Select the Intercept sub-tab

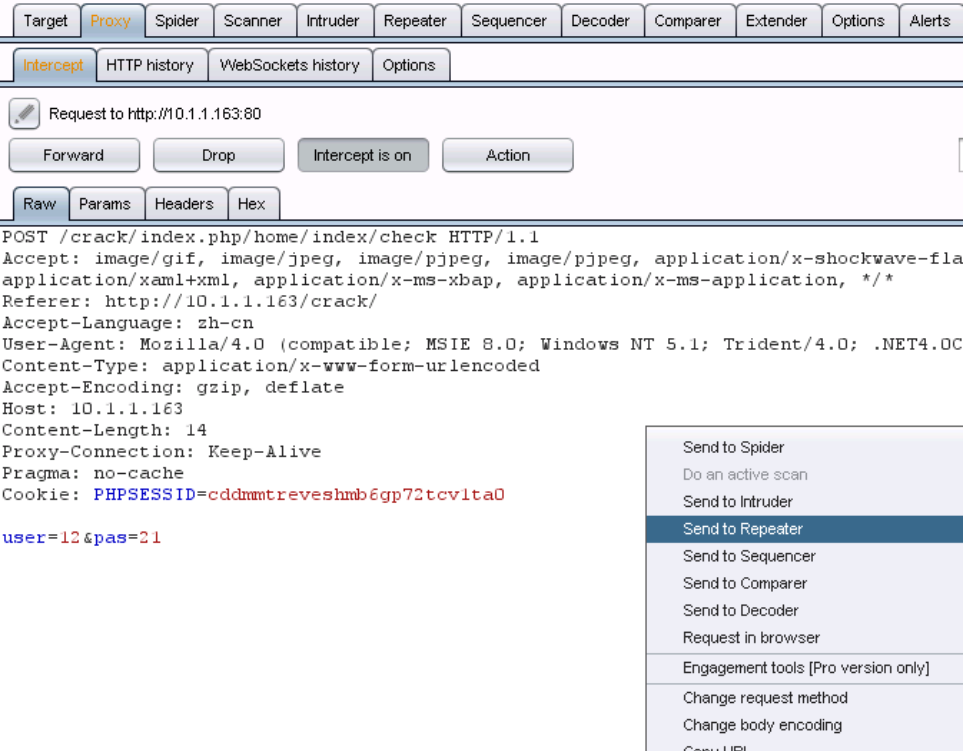click(53, 65)
